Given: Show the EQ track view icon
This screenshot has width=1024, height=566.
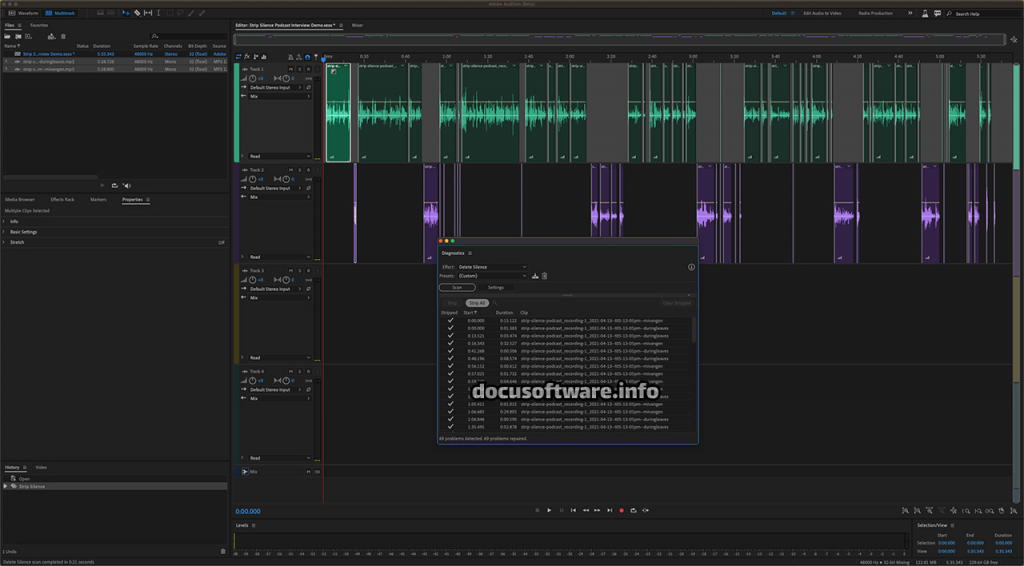Looking at the screenshot, I should [x=264, y=57].
